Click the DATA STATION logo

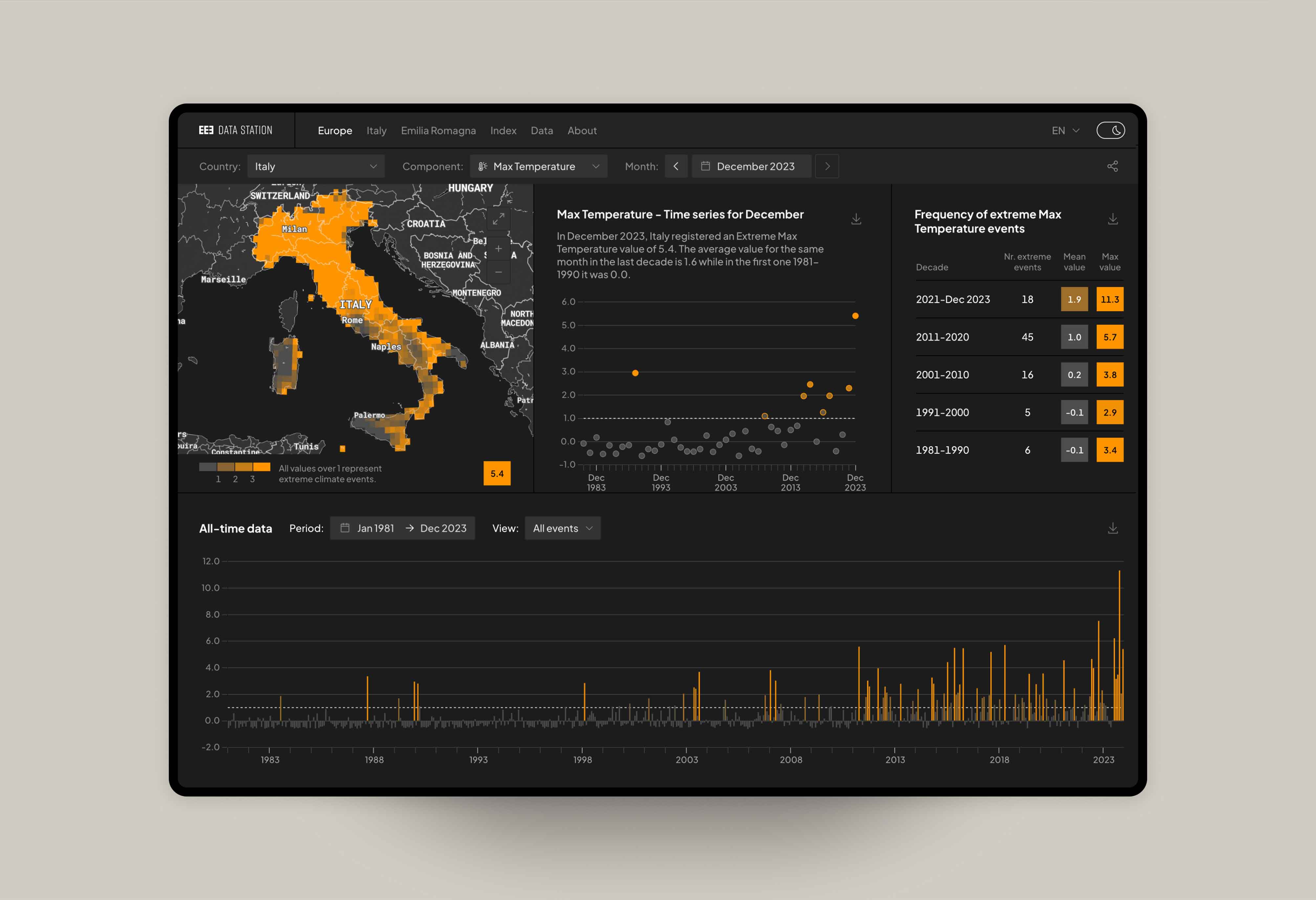click(234, 130)
